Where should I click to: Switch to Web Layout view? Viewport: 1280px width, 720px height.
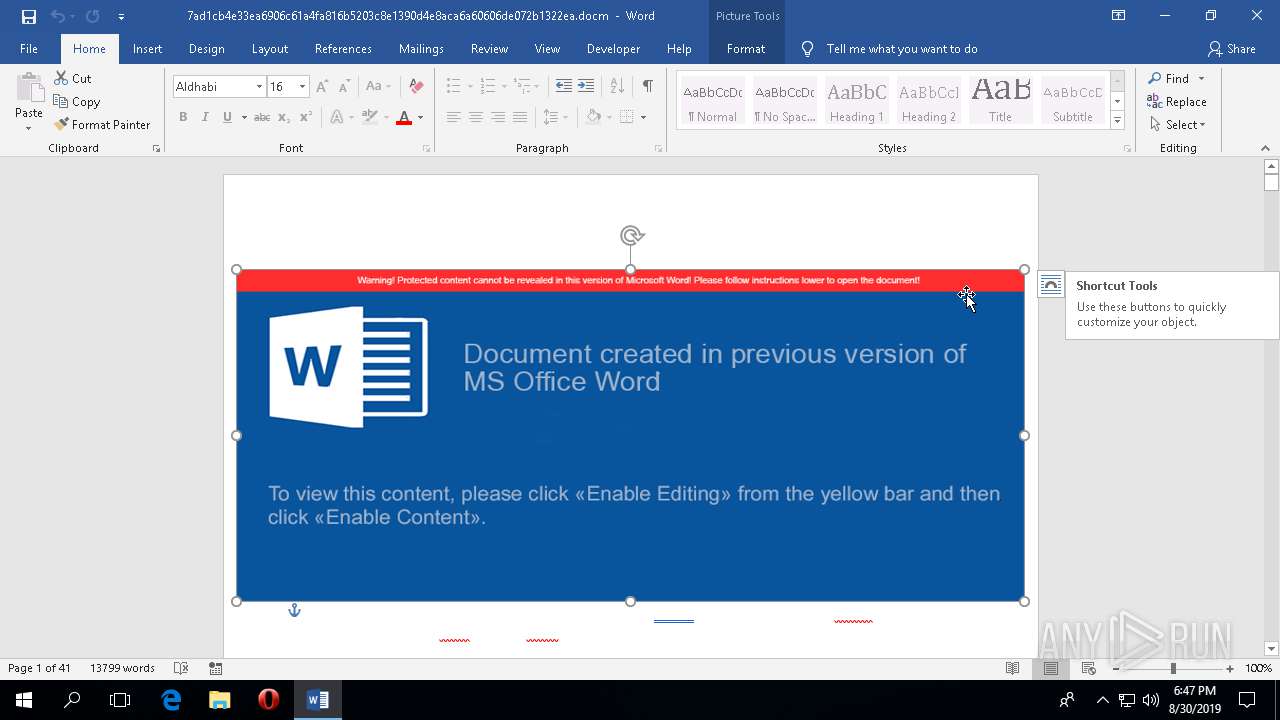[x=1088, y=668]
